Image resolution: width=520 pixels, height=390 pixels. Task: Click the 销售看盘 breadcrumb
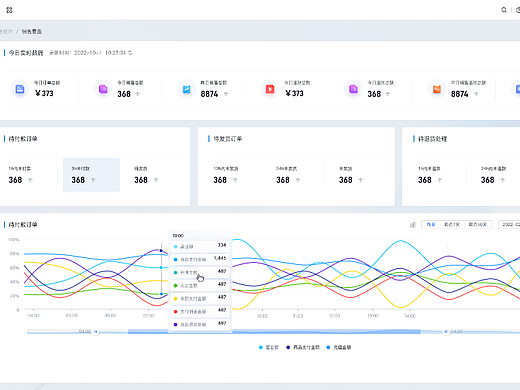coord(32,31)
